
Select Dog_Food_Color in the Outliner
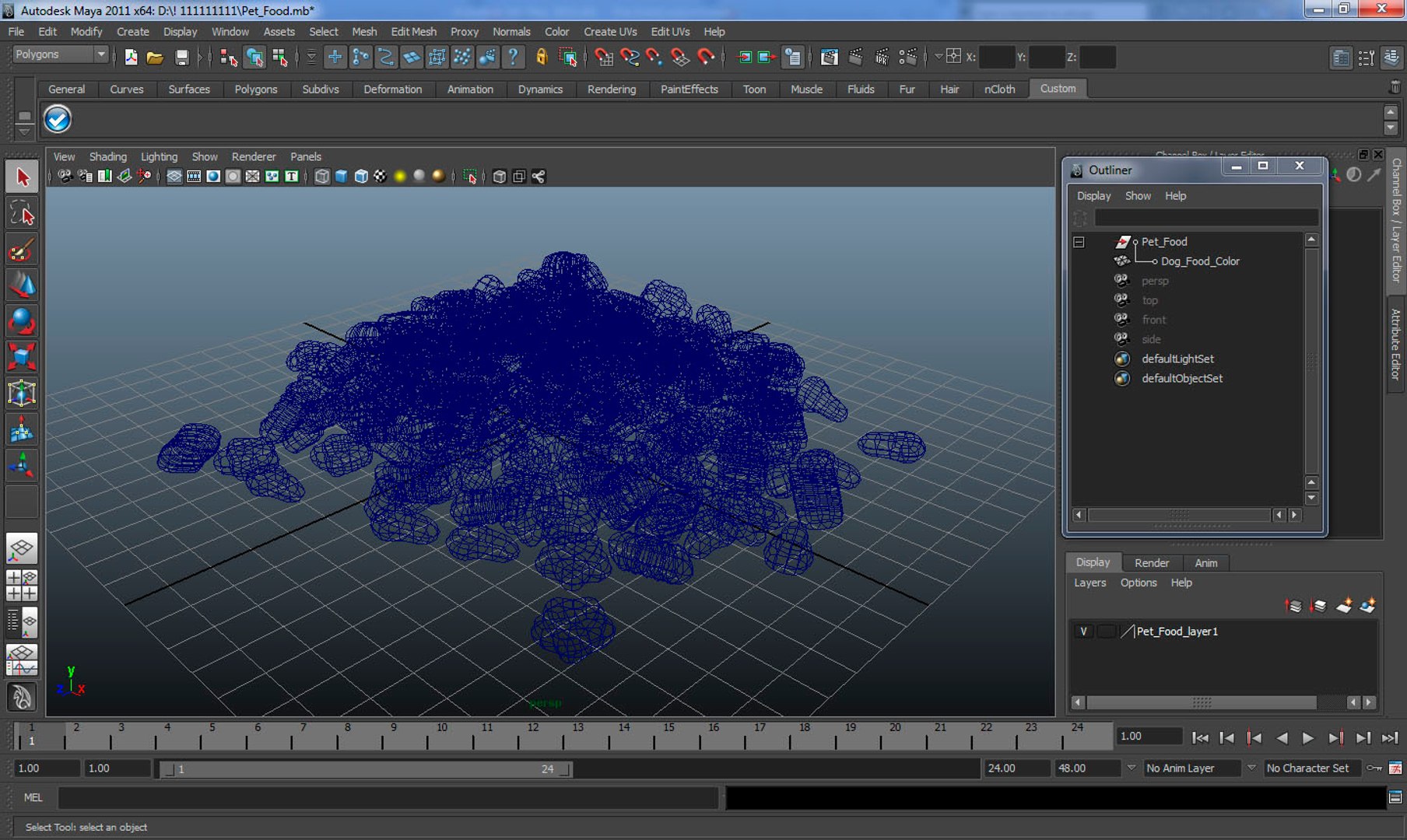pos(1200,261)
